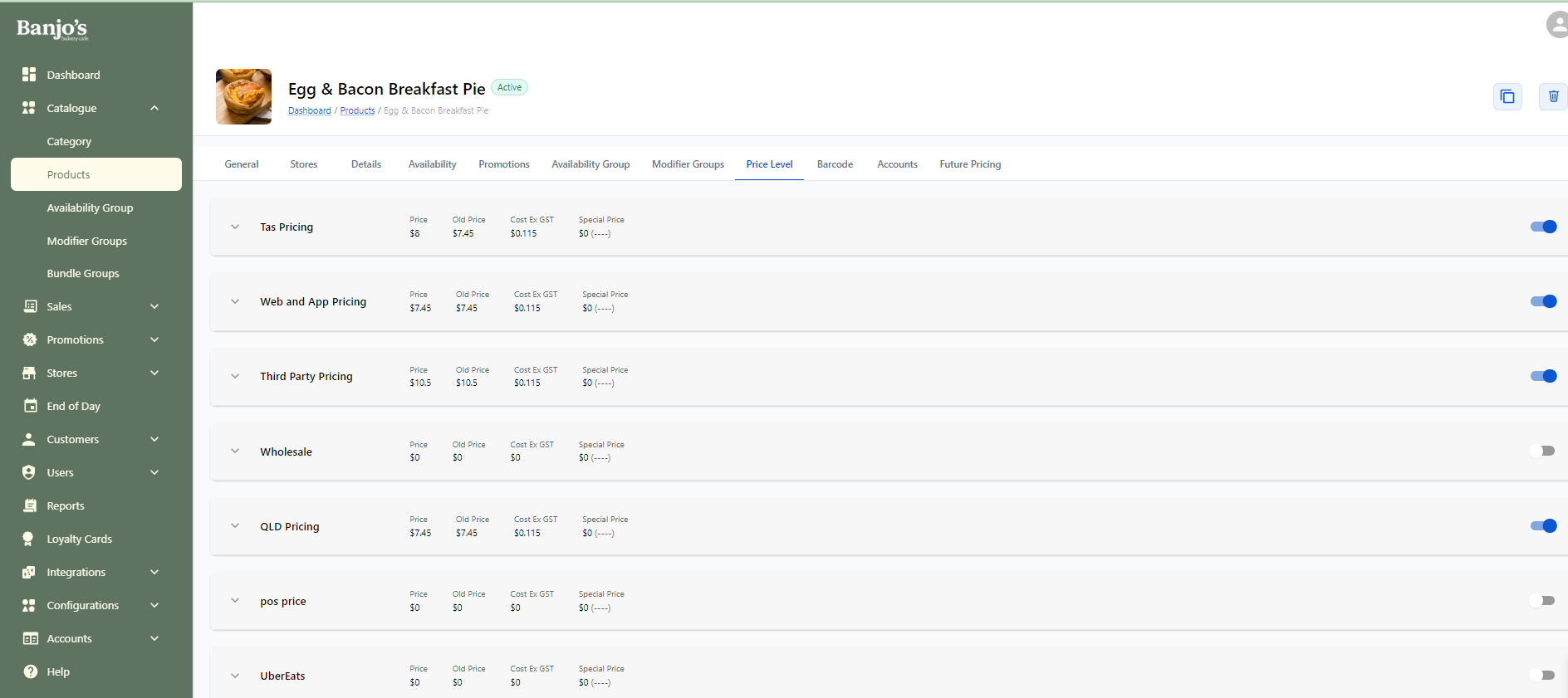Viewport: 1568px width, 698px height.
Task: Switch to the Future Pricing tab
Action: click(970, 164)
